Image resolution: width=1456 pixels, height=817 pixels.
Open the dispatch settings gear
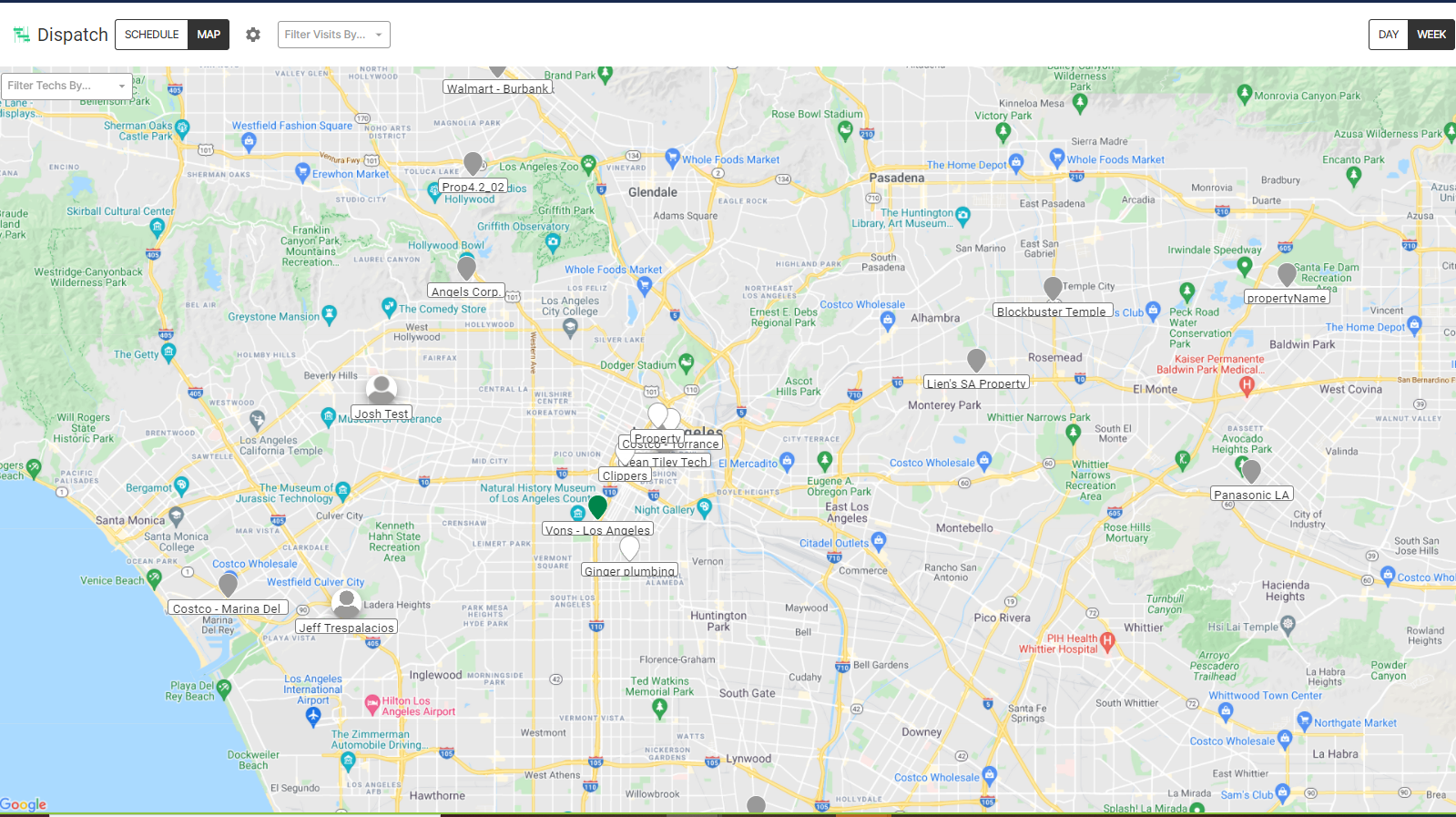point(253,35)
